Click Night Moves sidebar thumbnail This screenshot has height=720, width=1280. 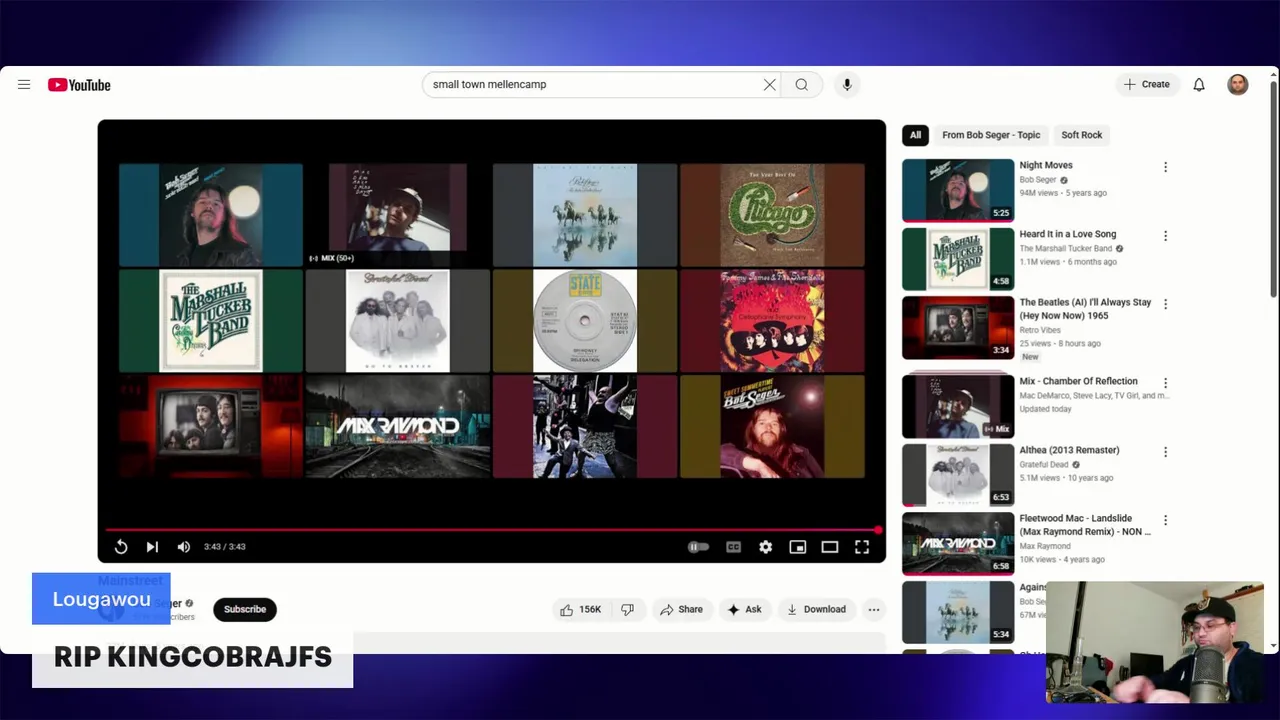(958, 190)
